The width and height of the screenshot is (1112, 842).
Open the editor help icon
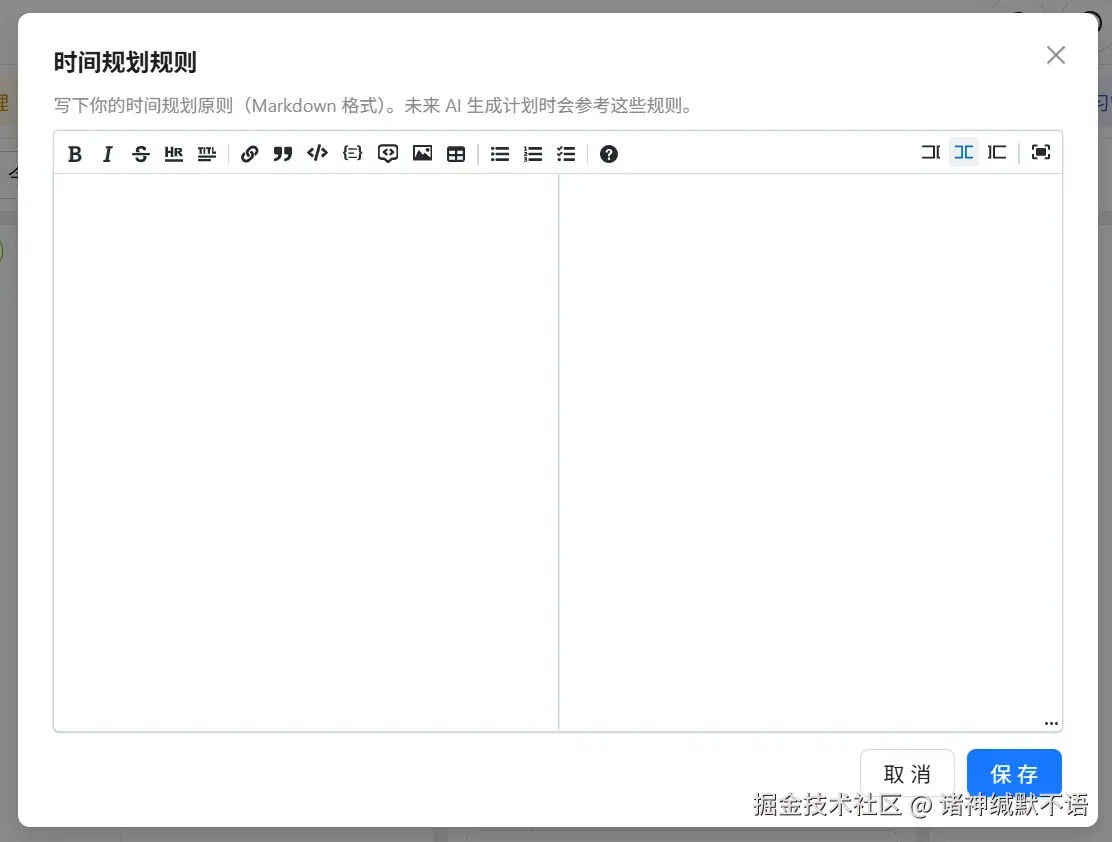click(x=608, y=154)
